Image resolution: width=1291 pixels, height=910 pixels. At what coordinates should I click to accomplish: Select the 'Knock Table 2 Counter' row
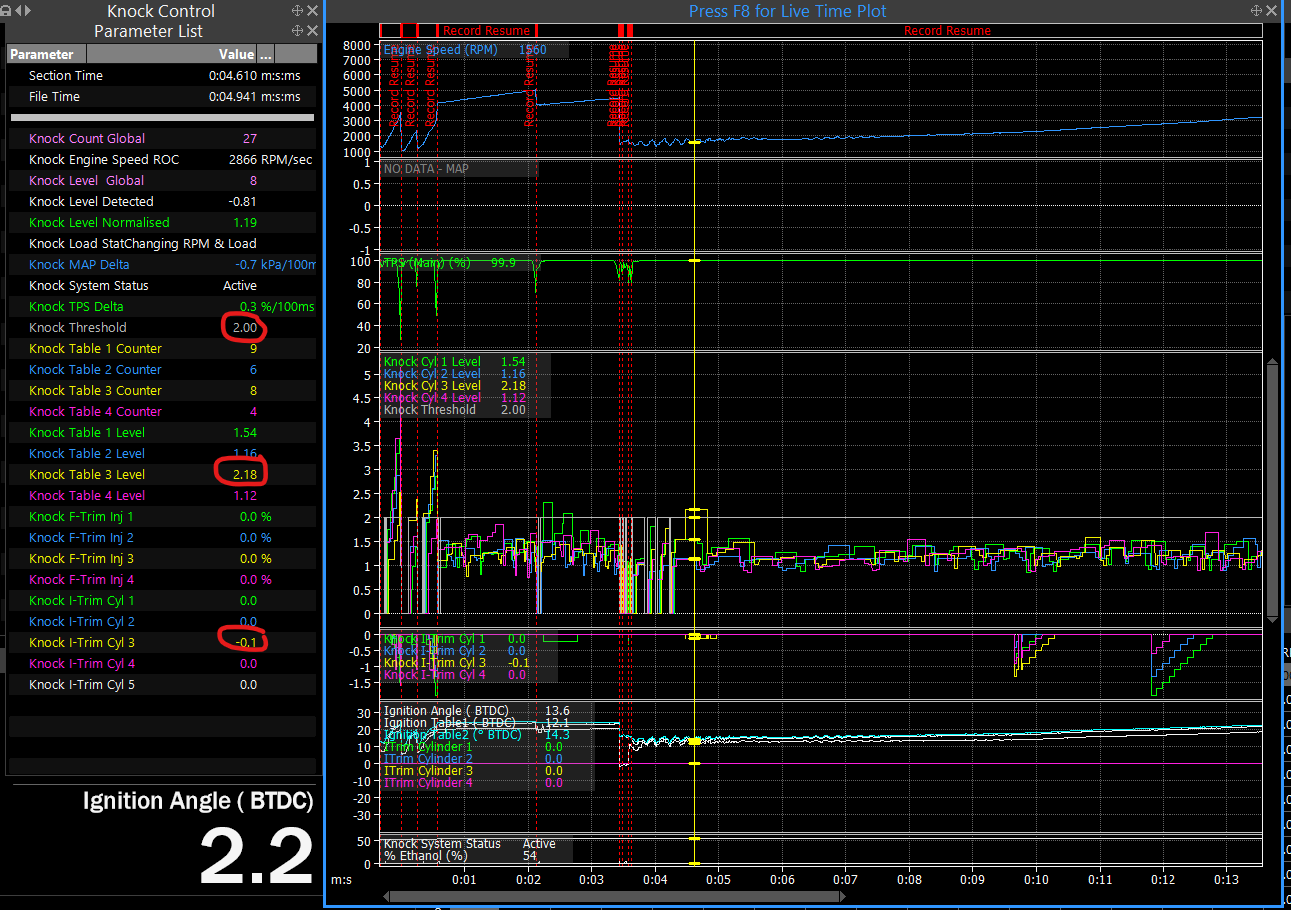pos(162,370)
